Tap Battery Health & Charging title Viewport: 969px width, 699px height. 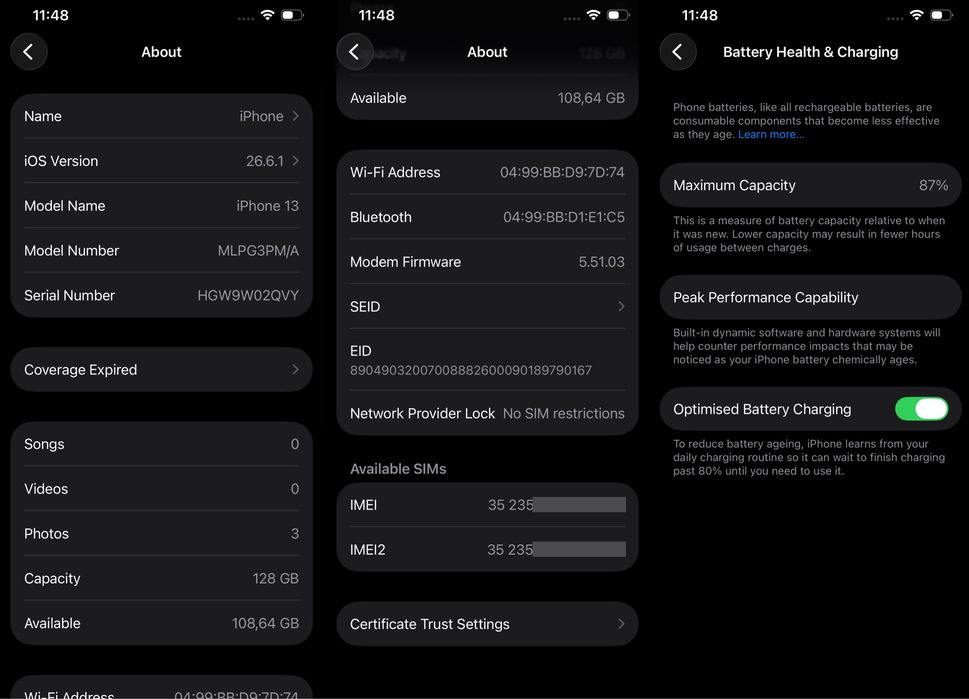click(x=810, y=52)
